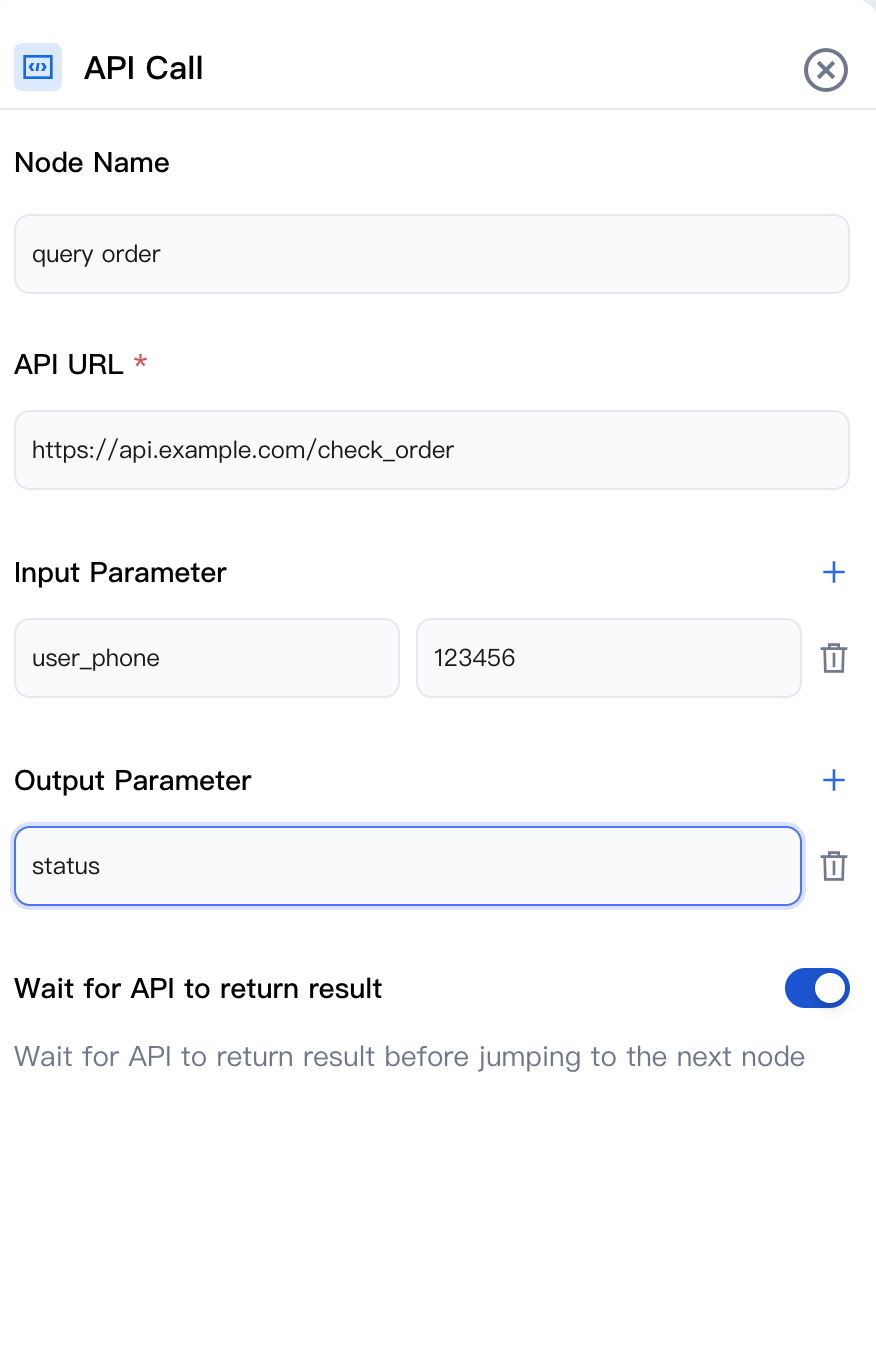Click the API Call node icon

tap(38, 68)
